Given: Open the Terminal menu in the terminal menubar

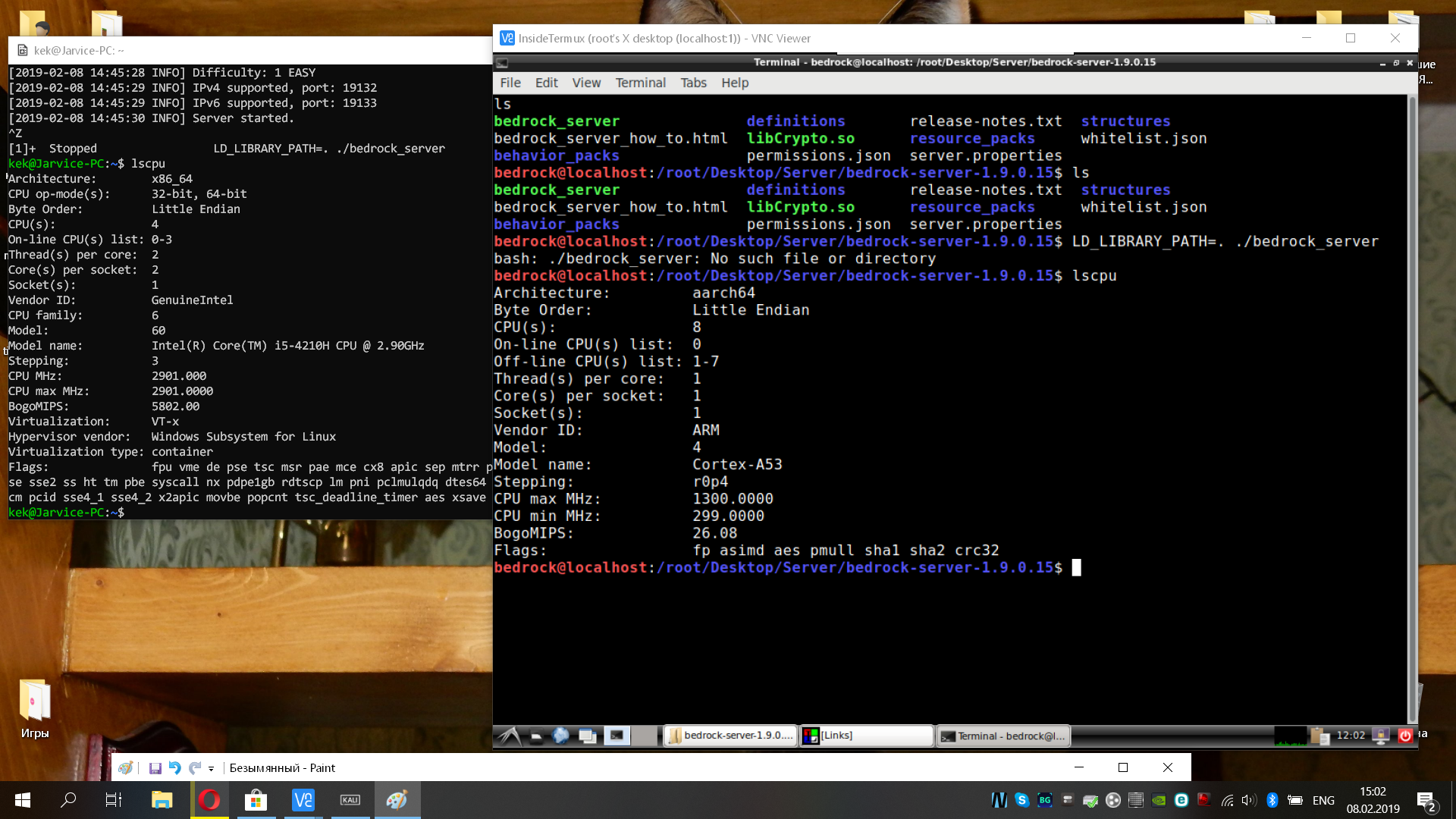Looking at the screenshot, I should click(640, 83).
